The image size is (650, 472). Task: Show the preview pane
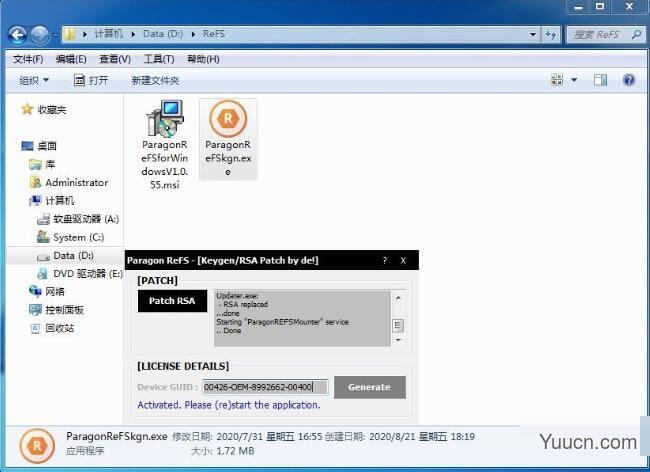click(600, 80)
